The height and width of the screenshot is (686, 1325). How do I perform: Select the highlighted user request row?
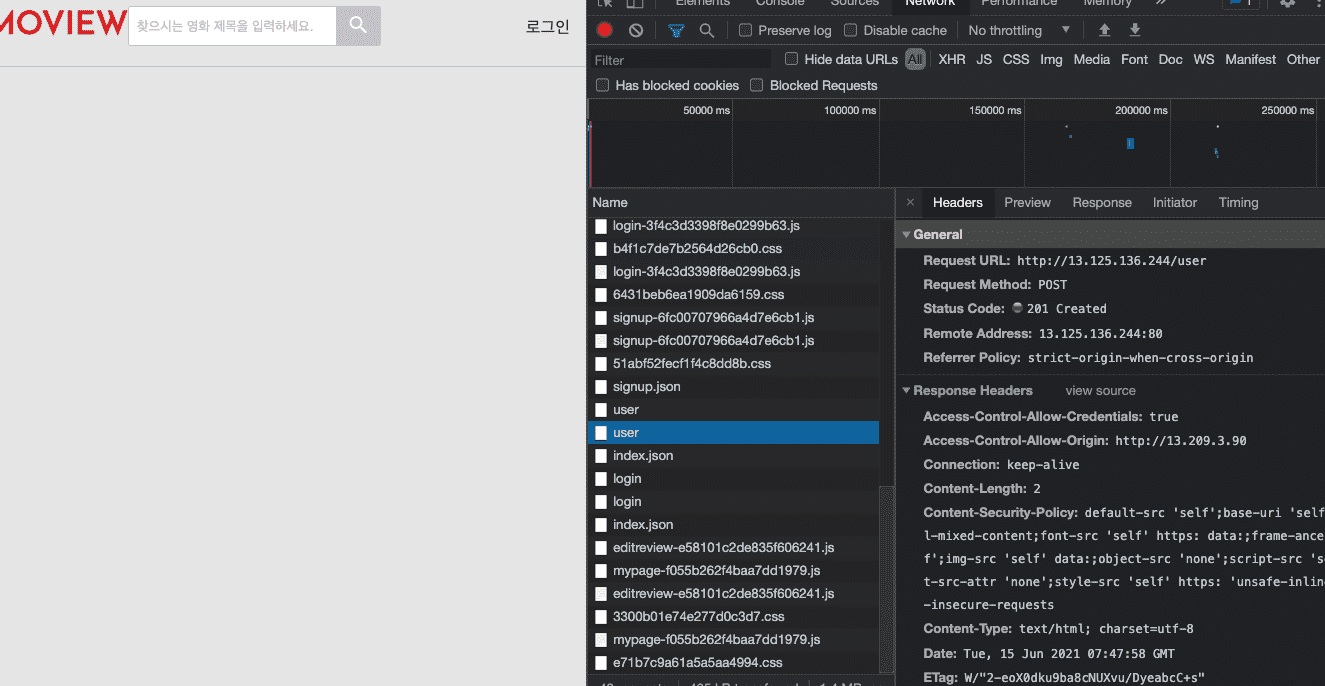coord(733,433)
